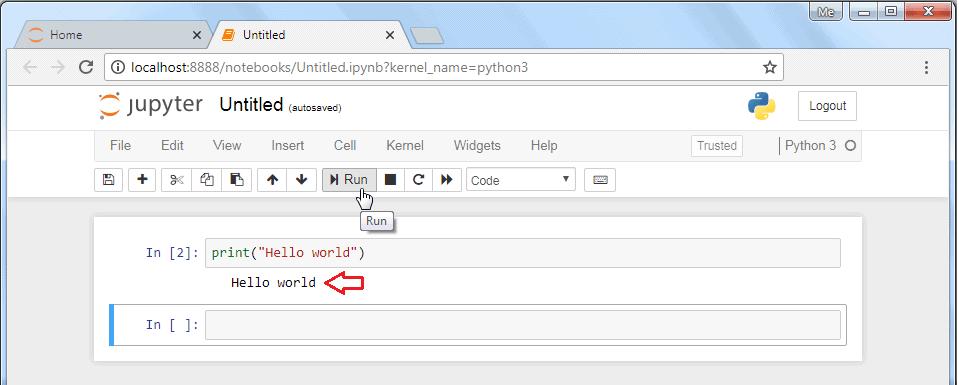Click the kernel idle circle indicator
The image size is (959, 385).
(x=850, y=146)
